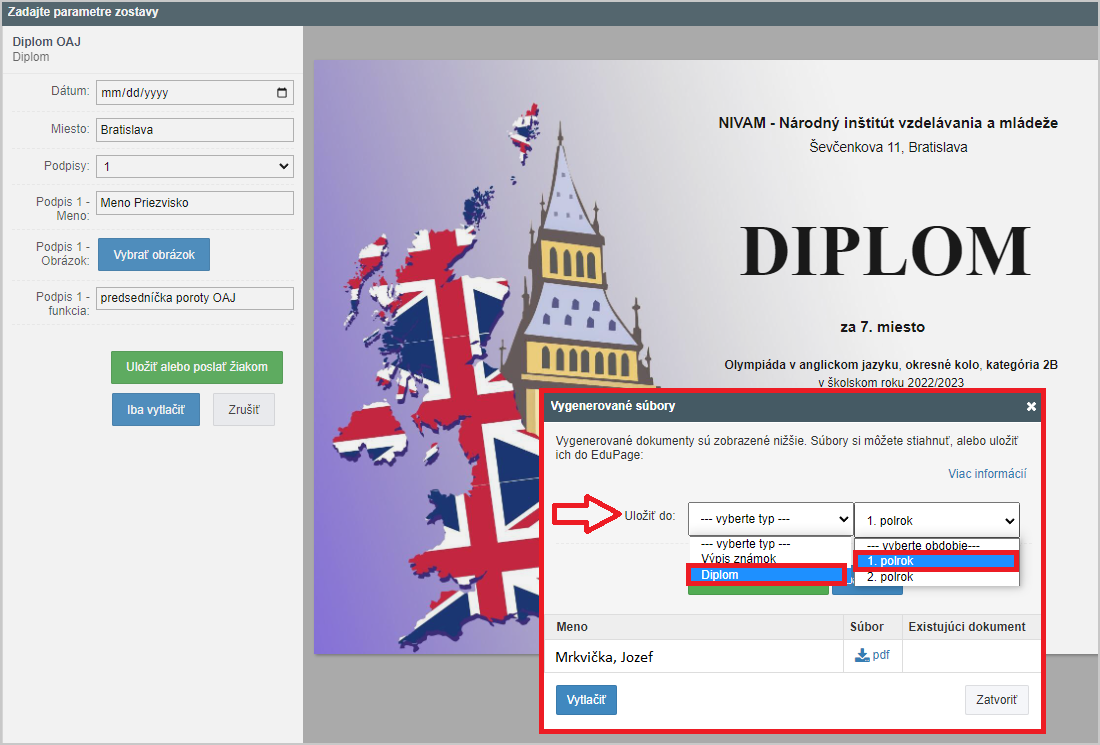Click the Miesto field with Bratislava
The height and width of the screenshot is (745, 1100).
pos(195,130)
